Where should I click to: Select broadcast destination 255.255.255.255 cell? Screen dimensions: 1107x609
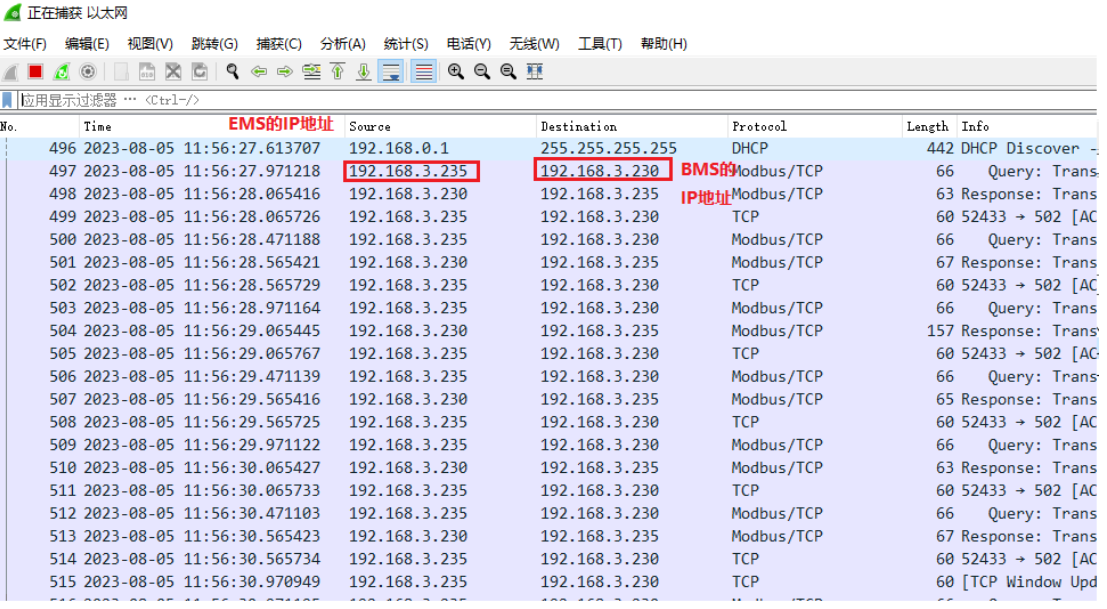(x=609, y=148)
